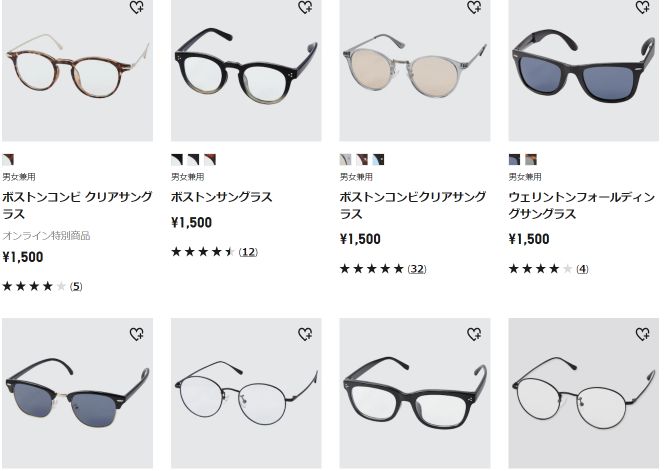This screenshot has width=669, height=471.
Task: Open the 32 reviews link
Action: [417, 269]
